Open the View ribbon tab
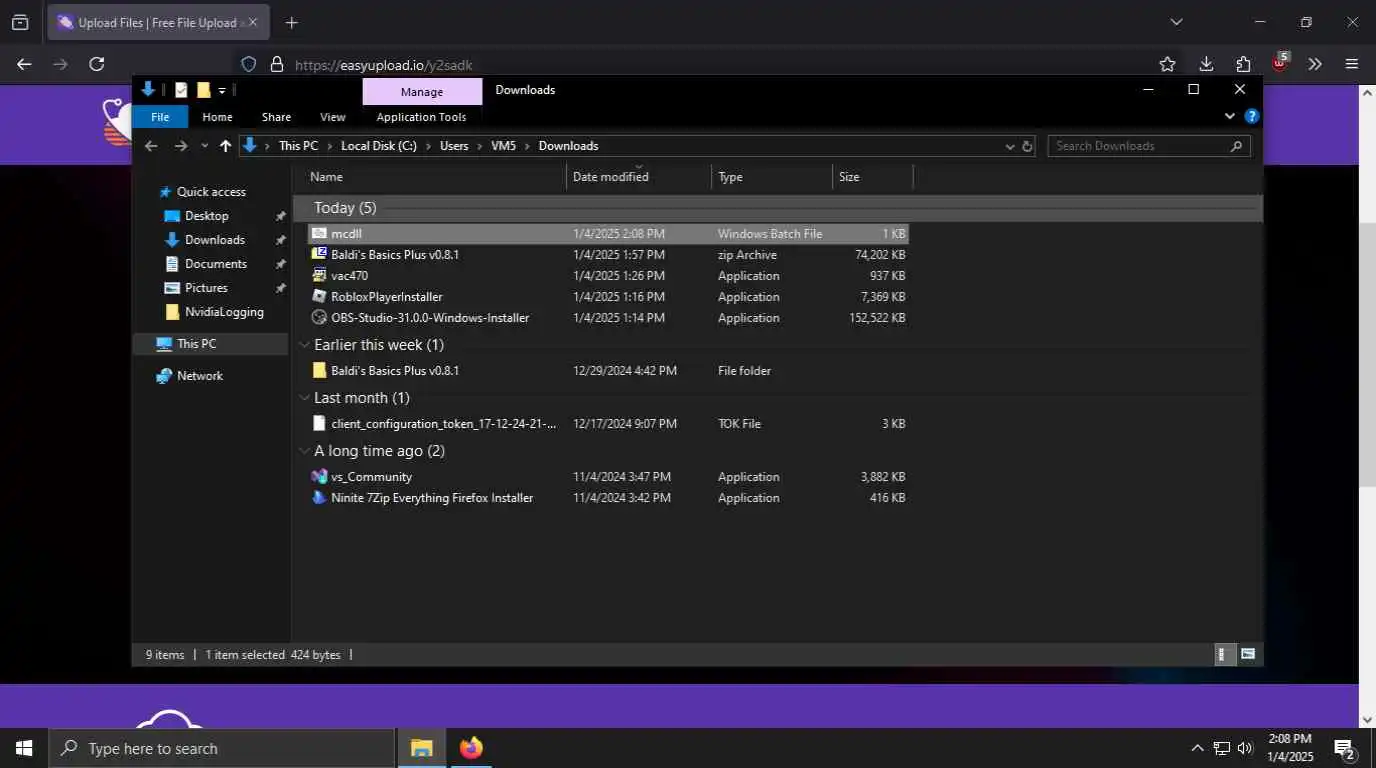 pos(332,117)
